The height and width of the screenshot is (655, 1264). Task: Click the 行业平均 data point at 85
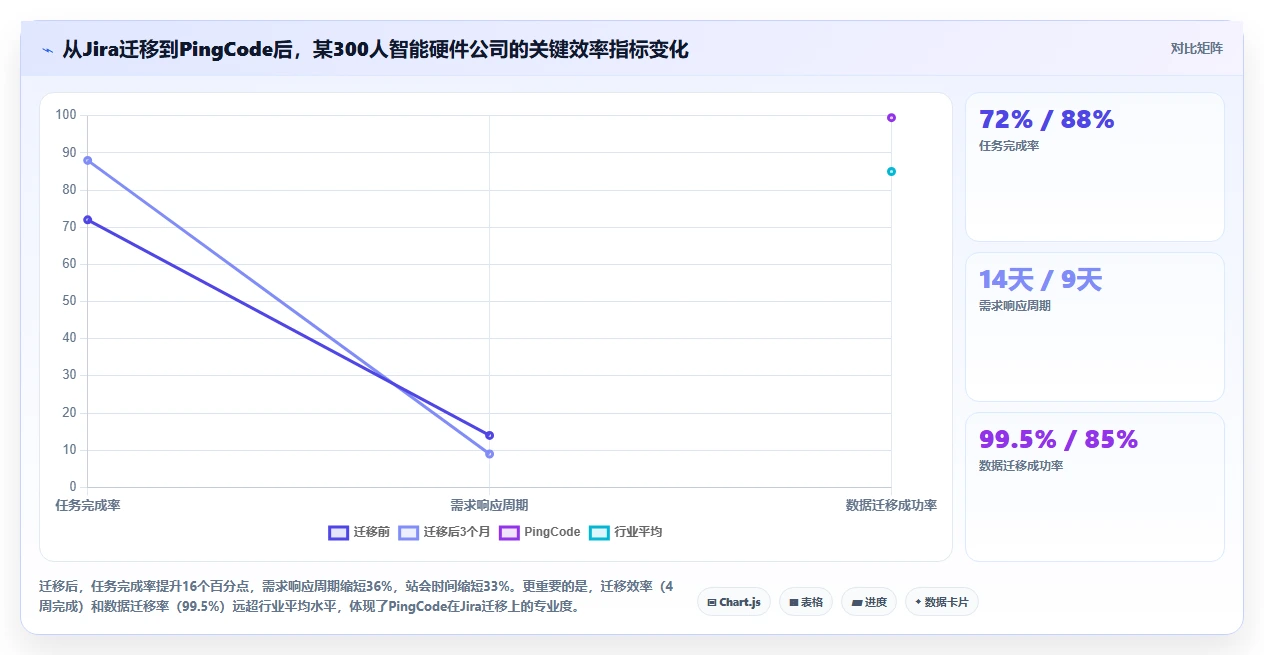click(891, 171)
